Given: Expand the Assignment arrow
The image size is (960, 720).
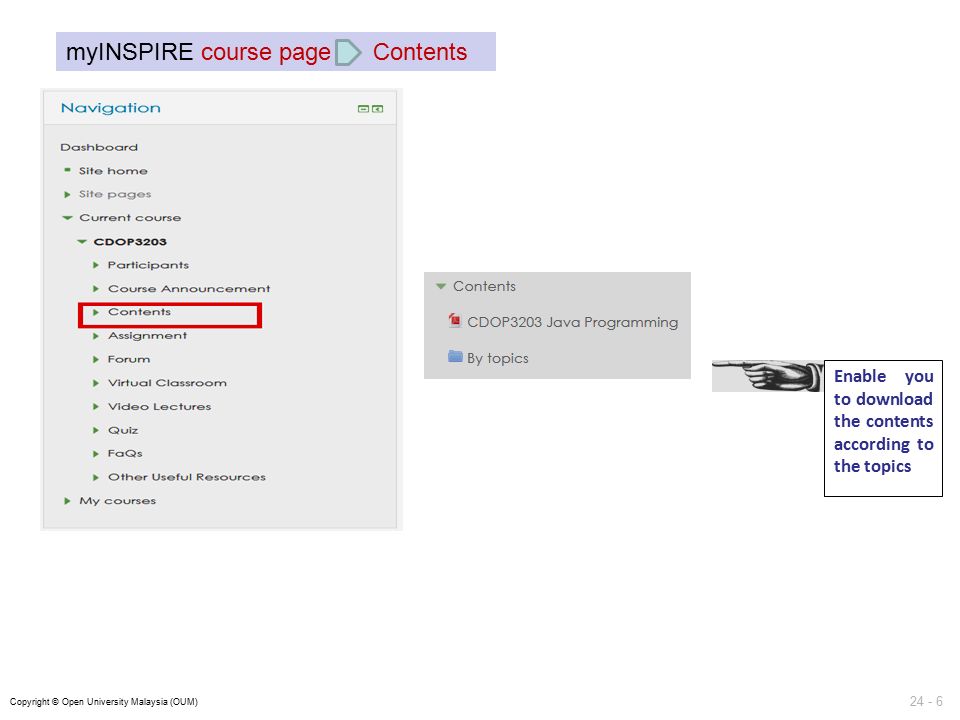Looking at the screenshot, I should [96, 336].
